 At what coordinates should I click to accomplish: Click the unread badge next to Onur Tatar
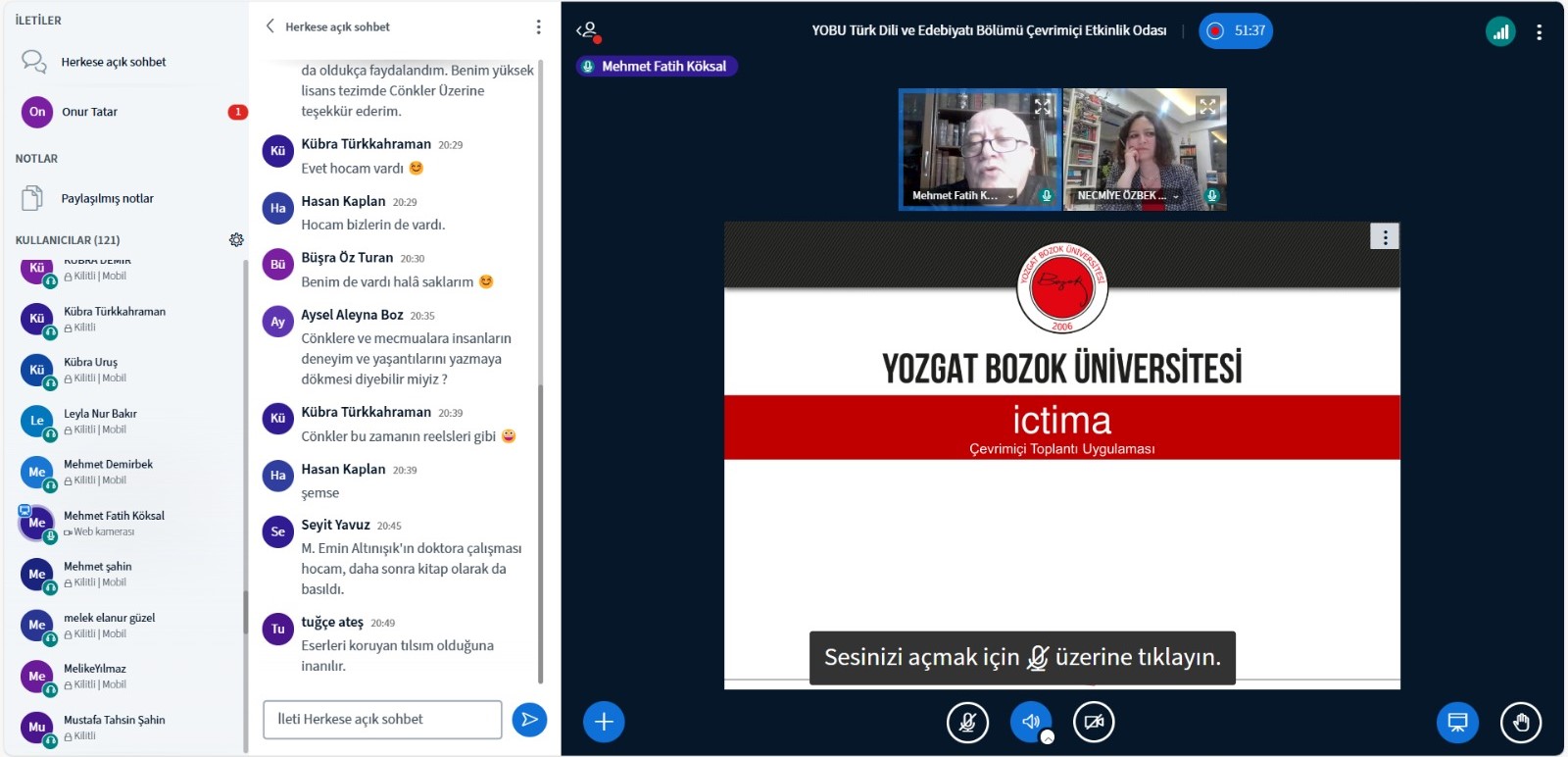point(237,112)
